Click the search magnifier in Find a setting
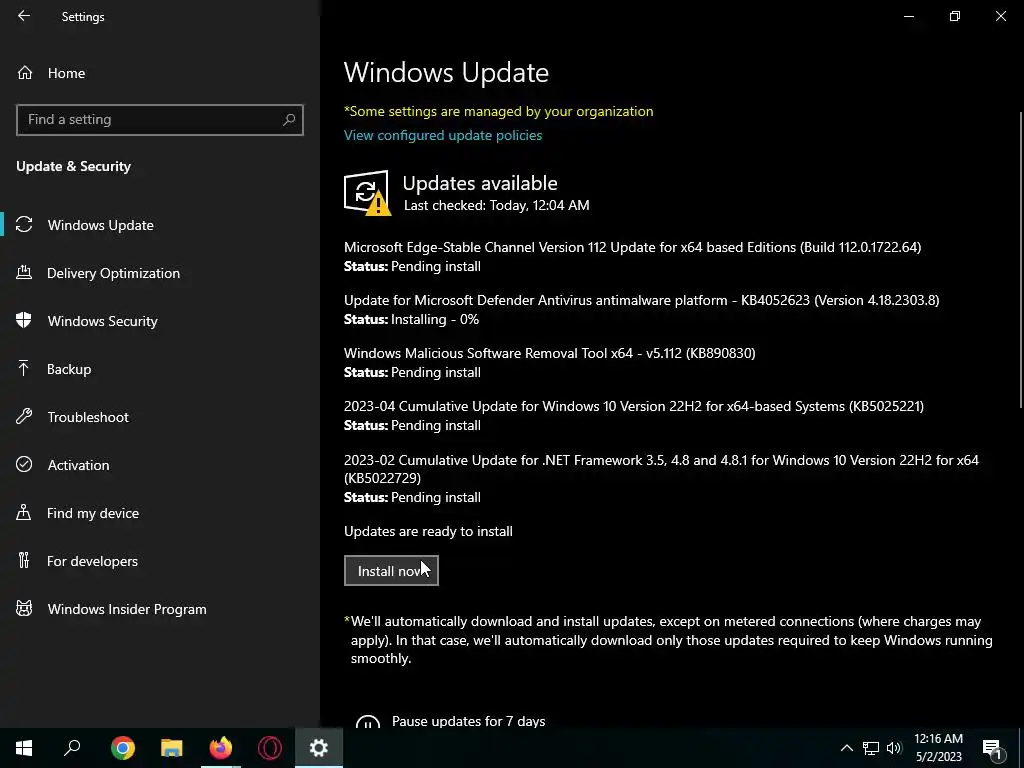Screen dimensions: 1024x768 [x=289, y=120]
